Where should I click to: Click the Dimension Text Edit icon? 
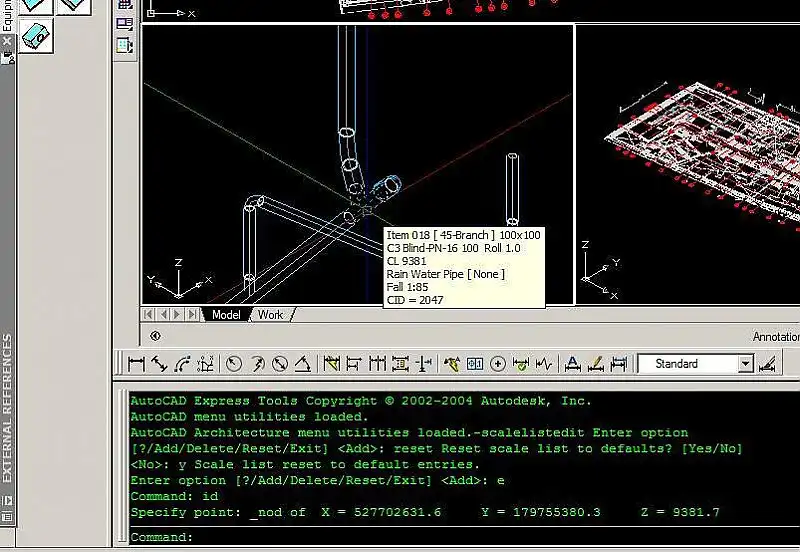[x=596, y=364]
